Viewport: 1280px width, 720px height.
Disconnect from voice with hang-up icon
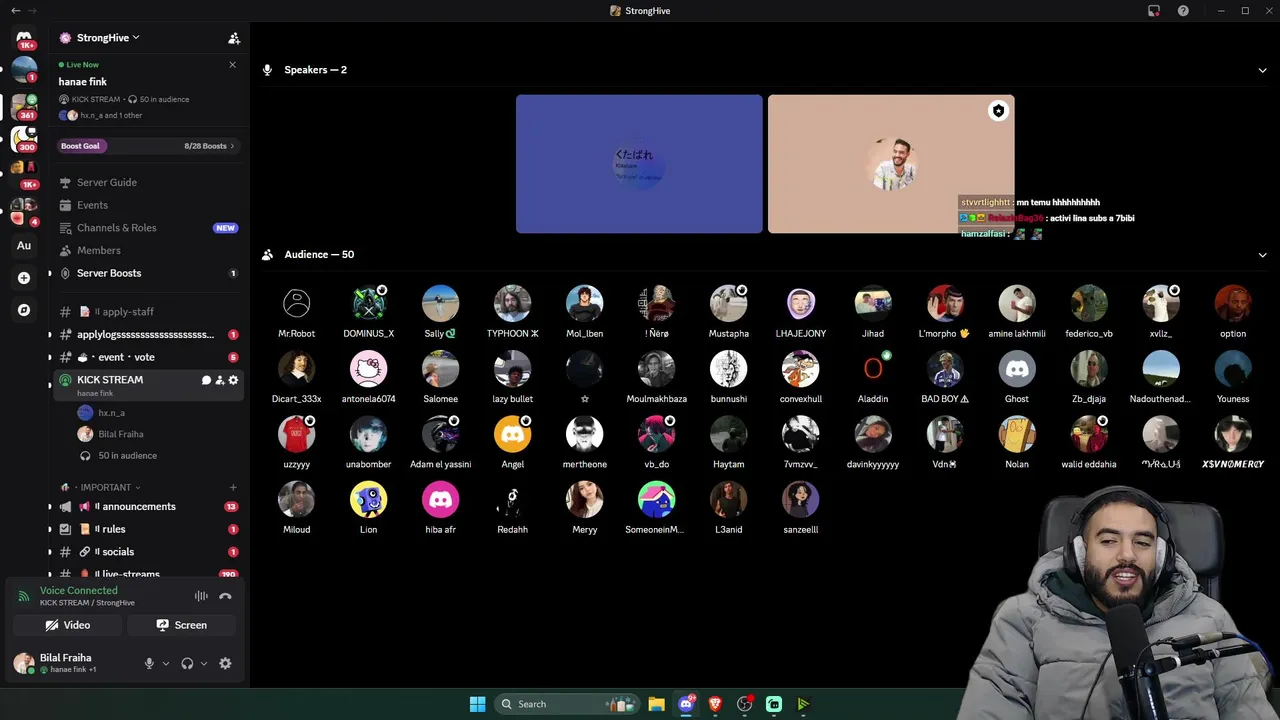[225, 596]
